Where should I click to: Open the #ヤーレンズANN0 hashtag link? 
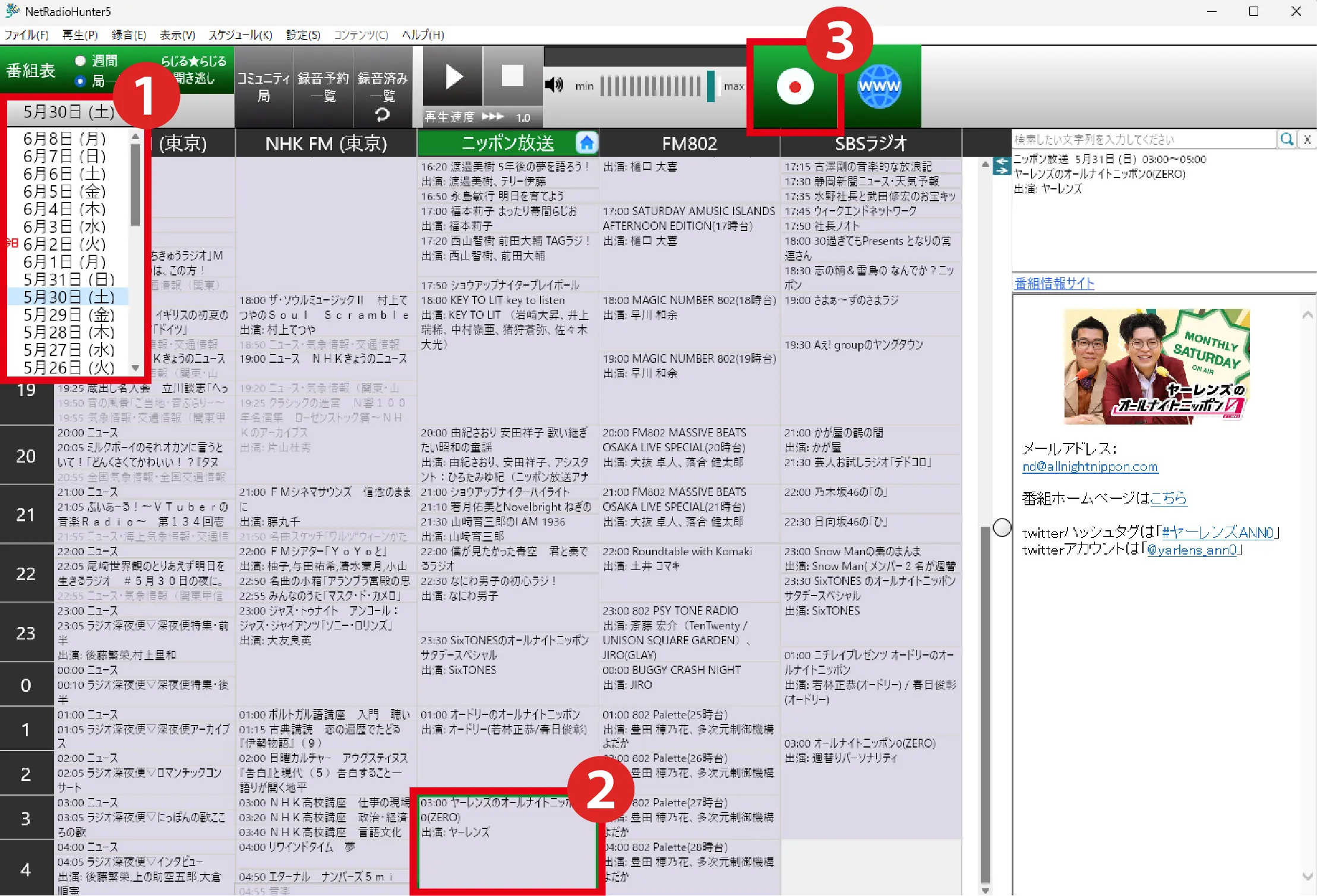(x=1218, y=533)
